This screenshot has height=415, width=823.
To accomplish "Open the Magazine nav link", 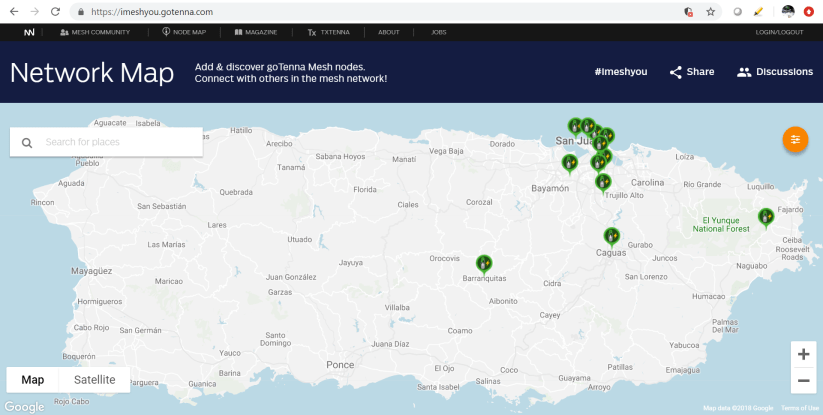I will tap(258, 32).
